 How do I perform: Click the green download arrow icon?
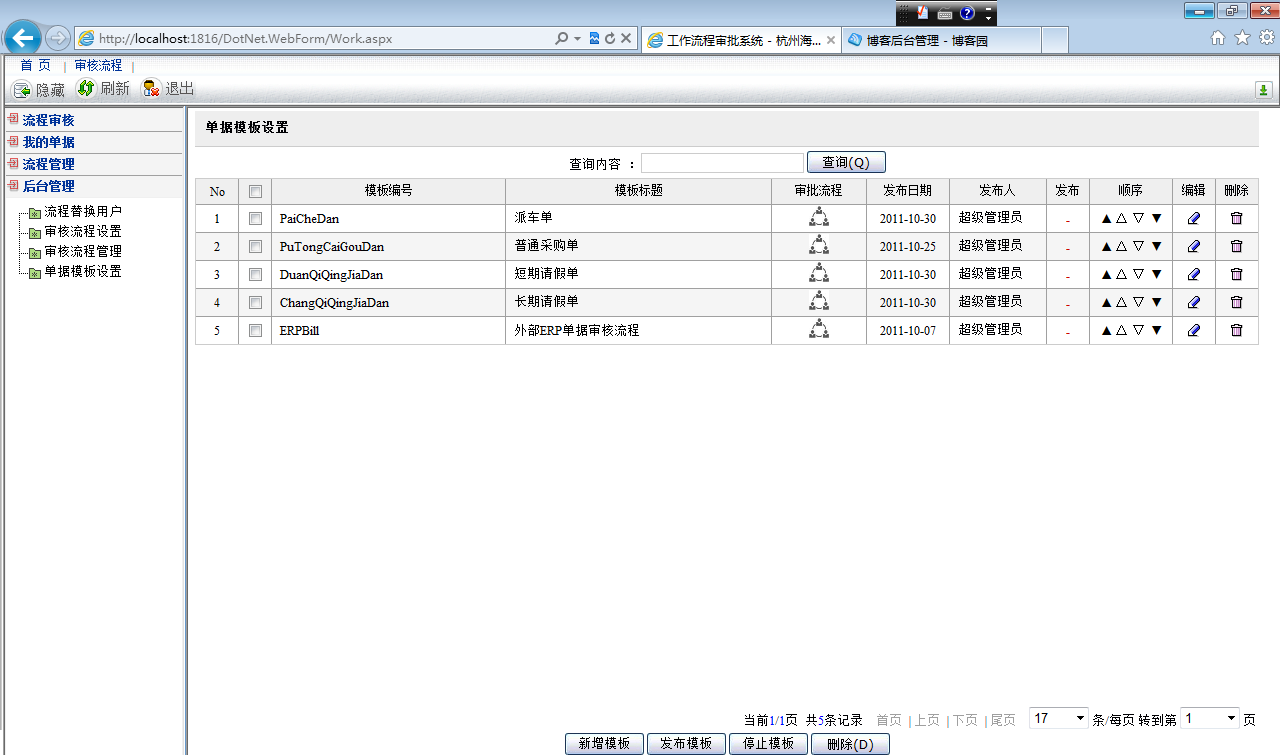point(1264,90)
